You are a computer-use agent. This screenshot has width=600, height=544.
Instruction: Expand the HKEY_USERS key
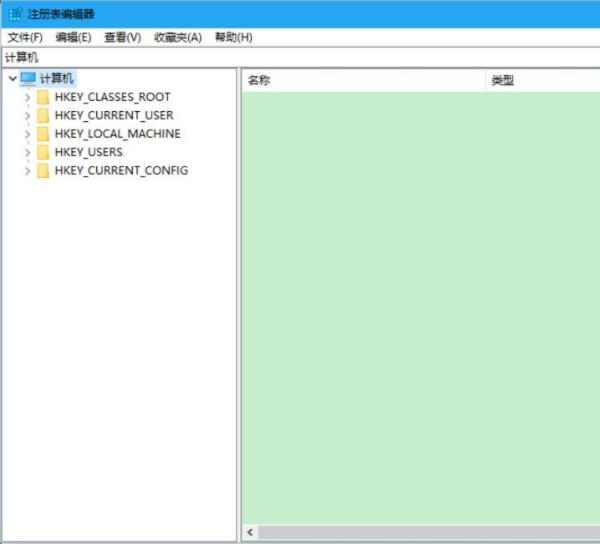click(x=27, y=152)
